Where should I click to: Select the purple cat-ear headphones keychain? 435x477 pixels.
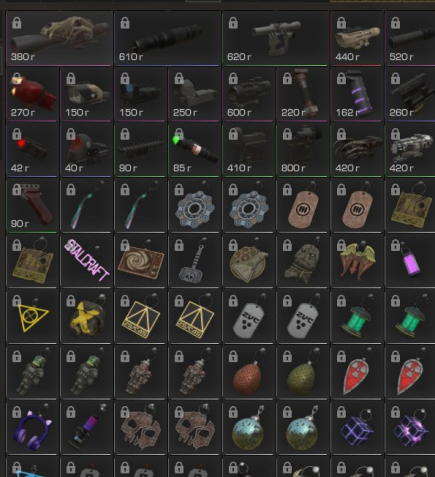tap(33, 428)
